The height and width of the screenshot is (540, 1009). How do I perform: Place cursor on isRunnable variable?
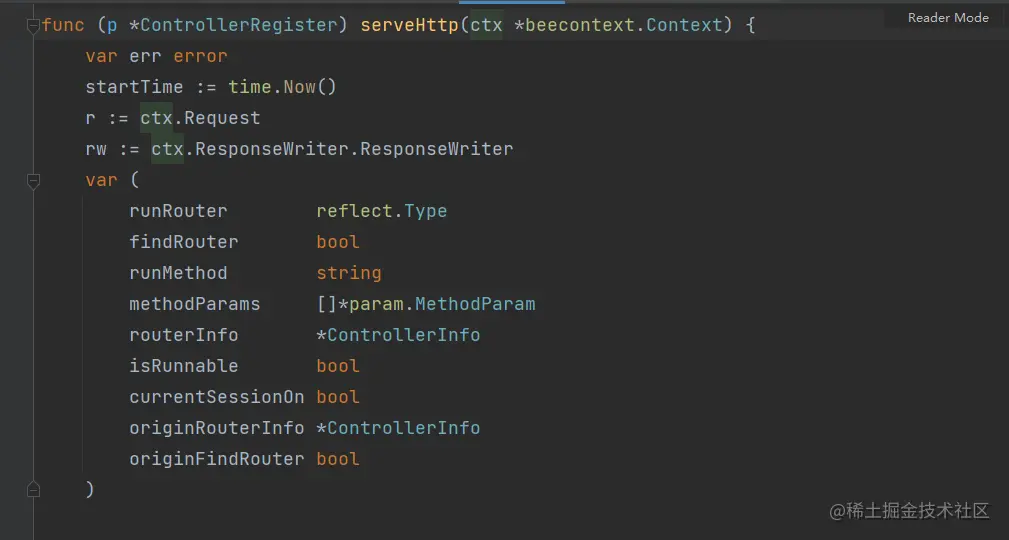click(x=184, y=366)
